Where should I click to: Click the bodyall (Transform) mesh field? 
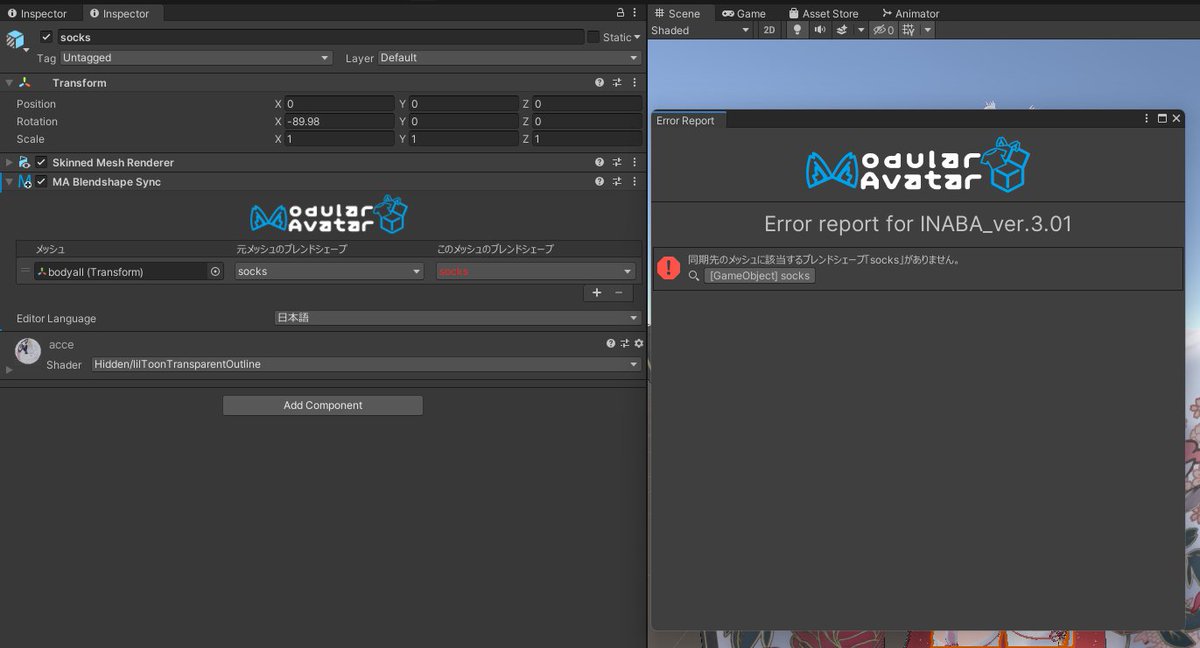(x=120, y=271)
